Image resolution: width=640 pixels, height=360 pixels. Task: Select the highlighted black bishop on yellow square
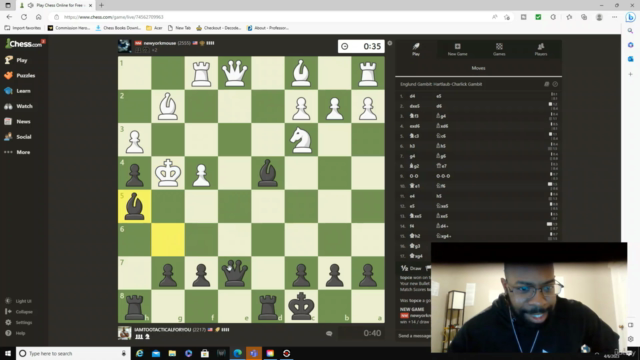134,207
